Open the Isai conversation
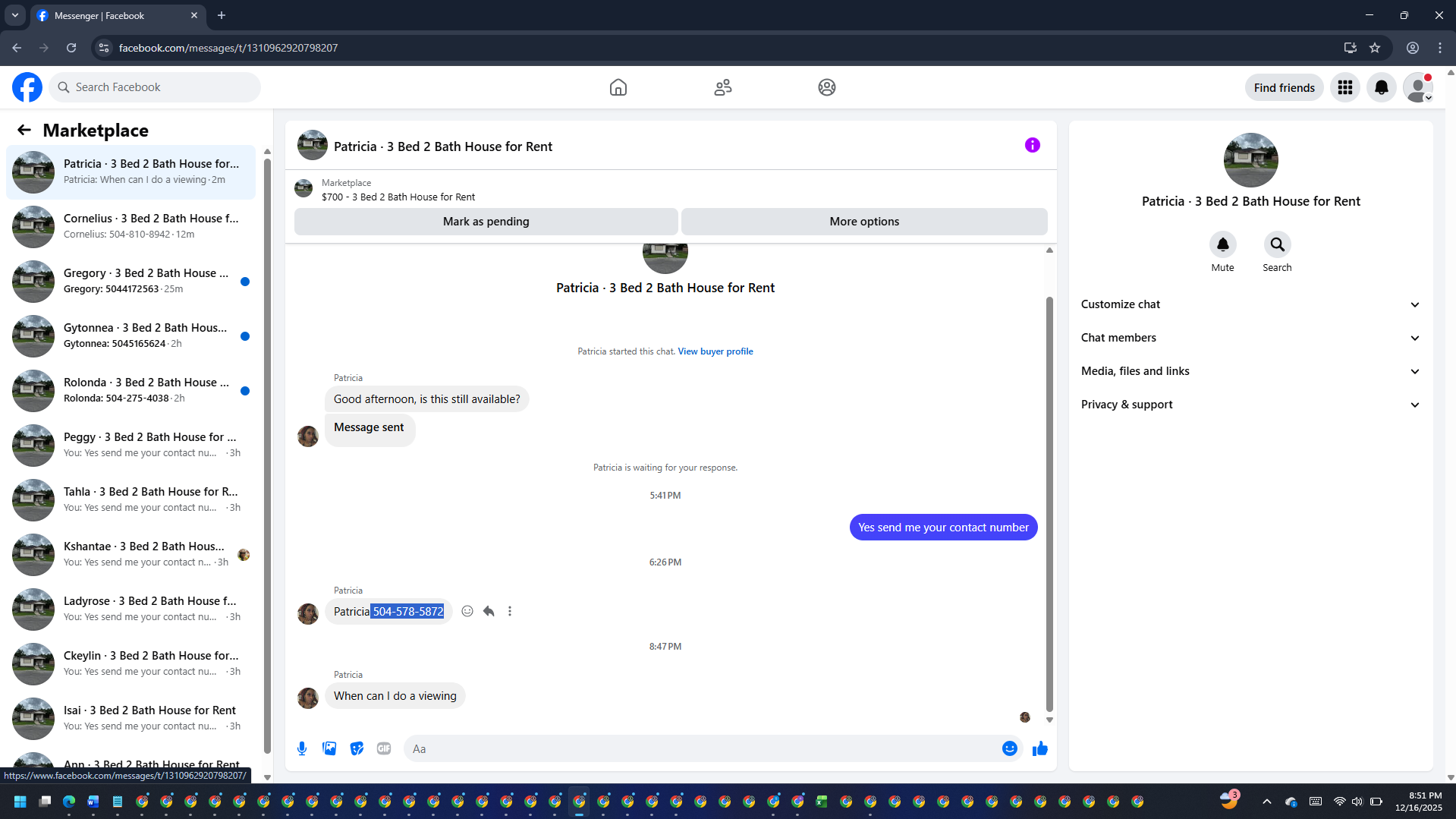The height and width of the screenshot is (819, 1456). click(131, 719)
